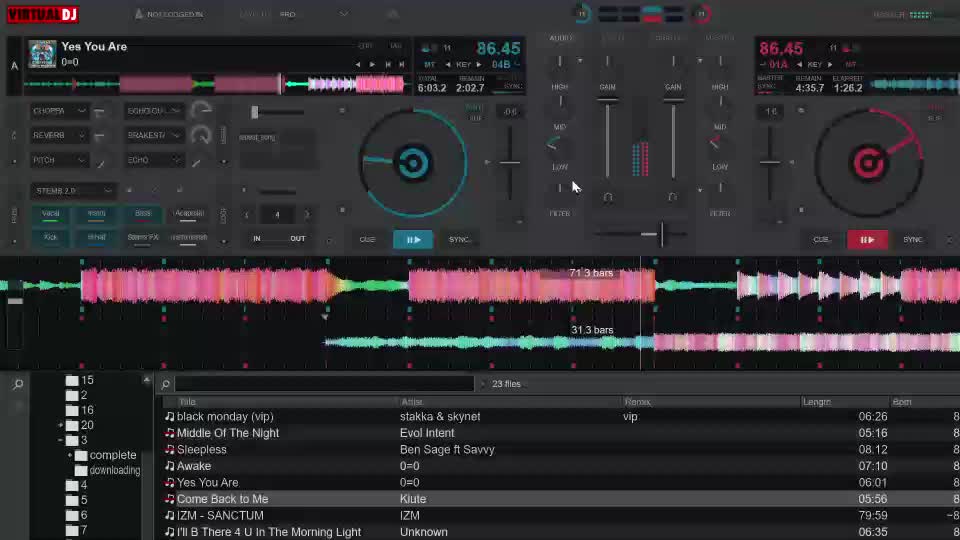960x540 pixels.
Task: Expand the folder 20 in browser tree
Action: [61, 426]
